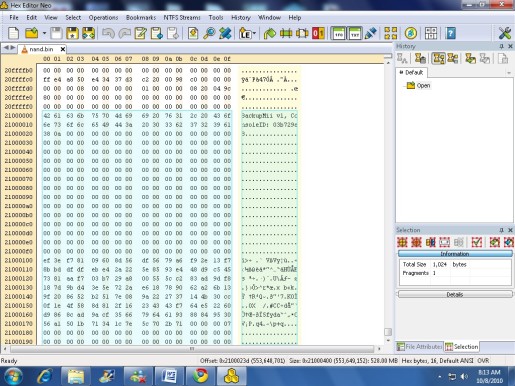Click the red checkmark selection icon
The width and height of the screenshot is (515, 386).
[x=477, y=242]
